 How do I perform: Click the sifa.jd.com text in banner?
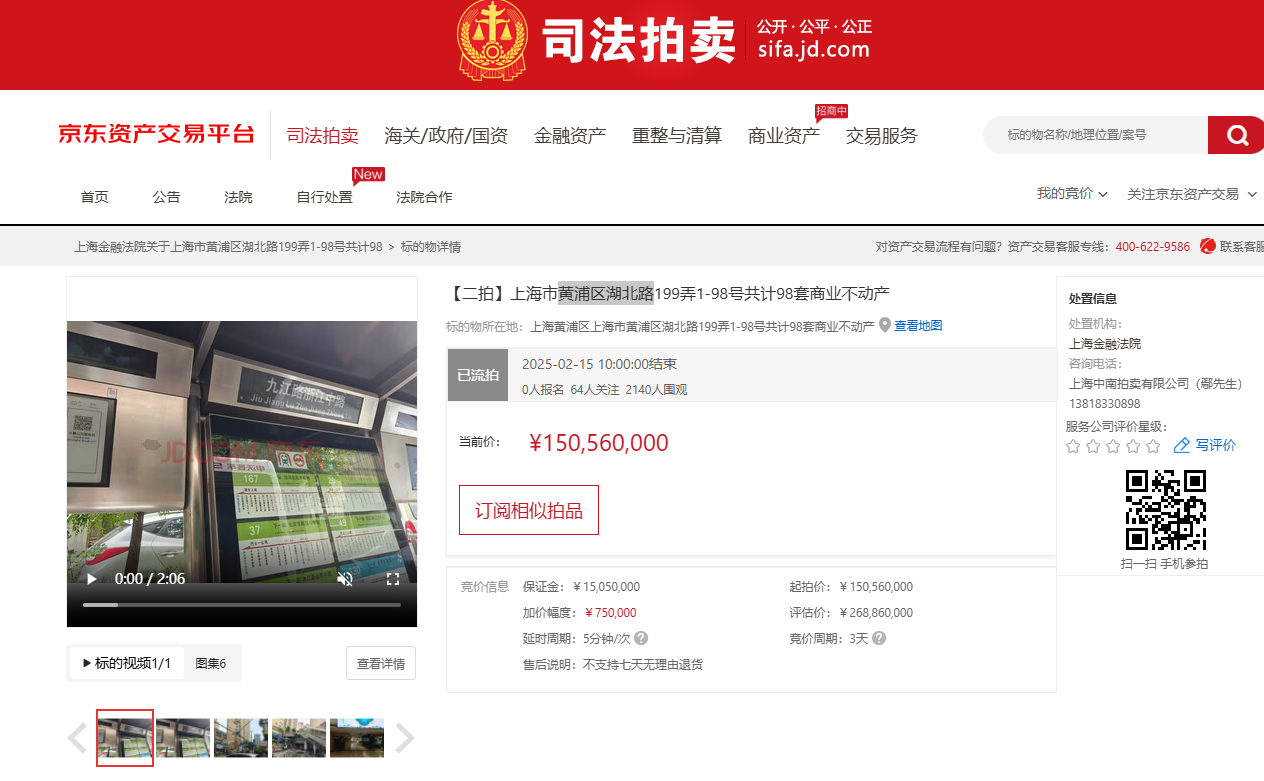[x=813, y=51]
